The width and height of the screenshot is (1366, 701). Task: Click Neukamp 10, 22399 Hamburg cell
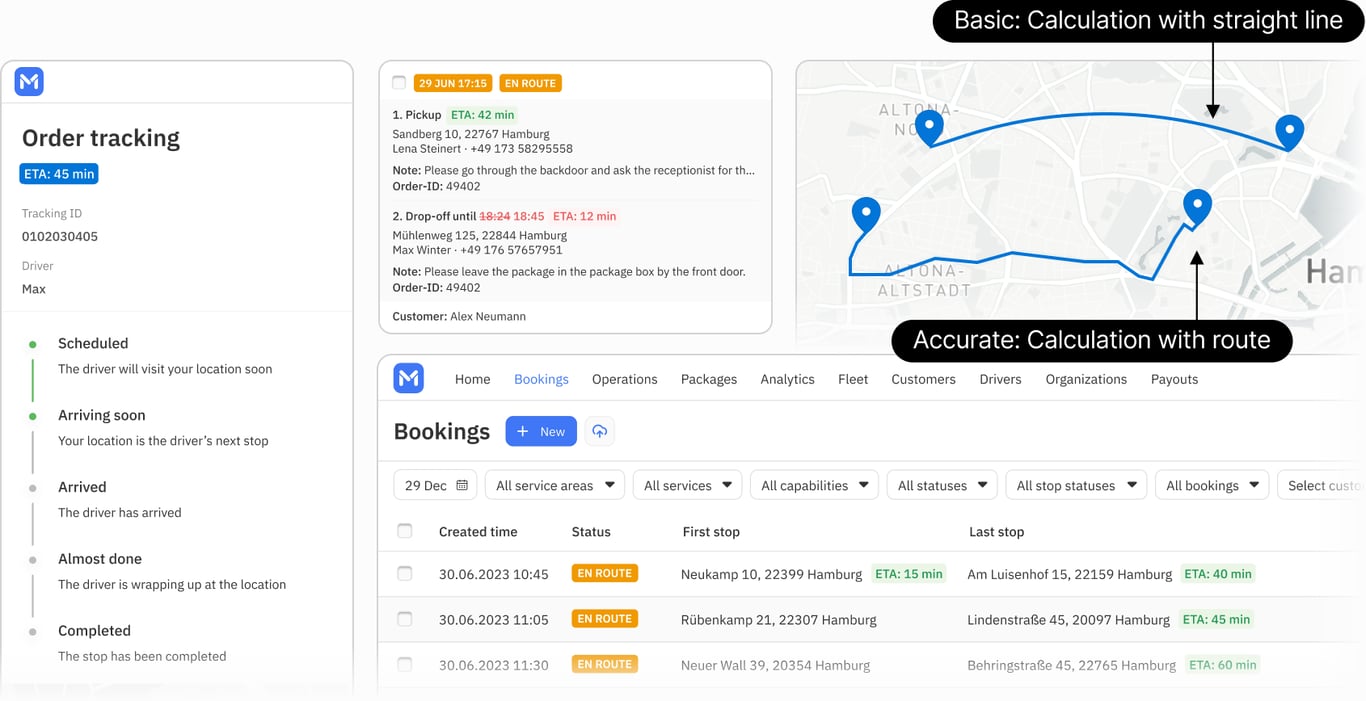click(x=771, y=574)
